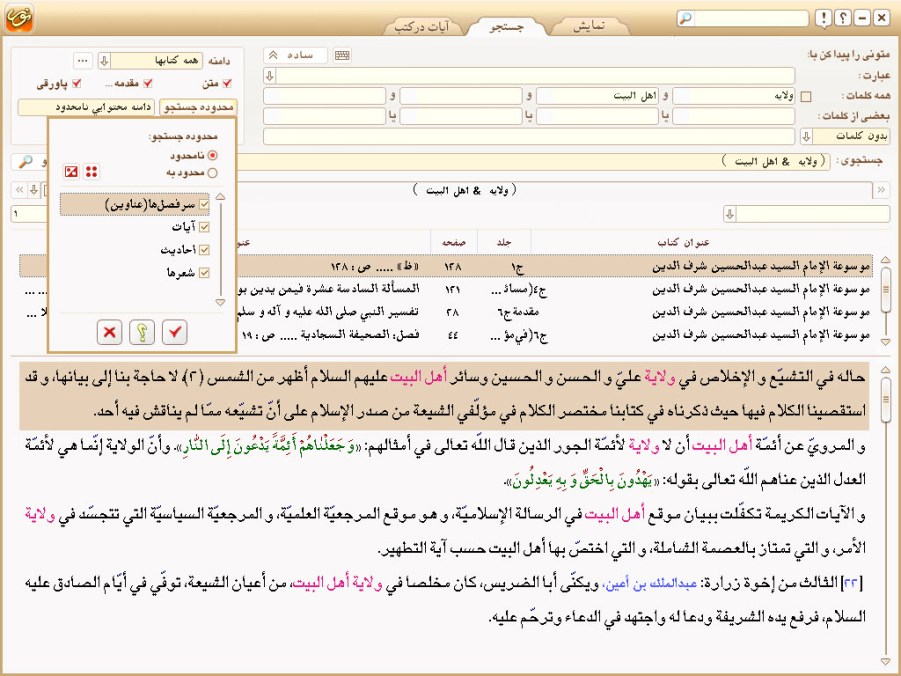Screen dimensions: 901x676
Task: Select the نامحدود radio option
Action: [212, 155]
